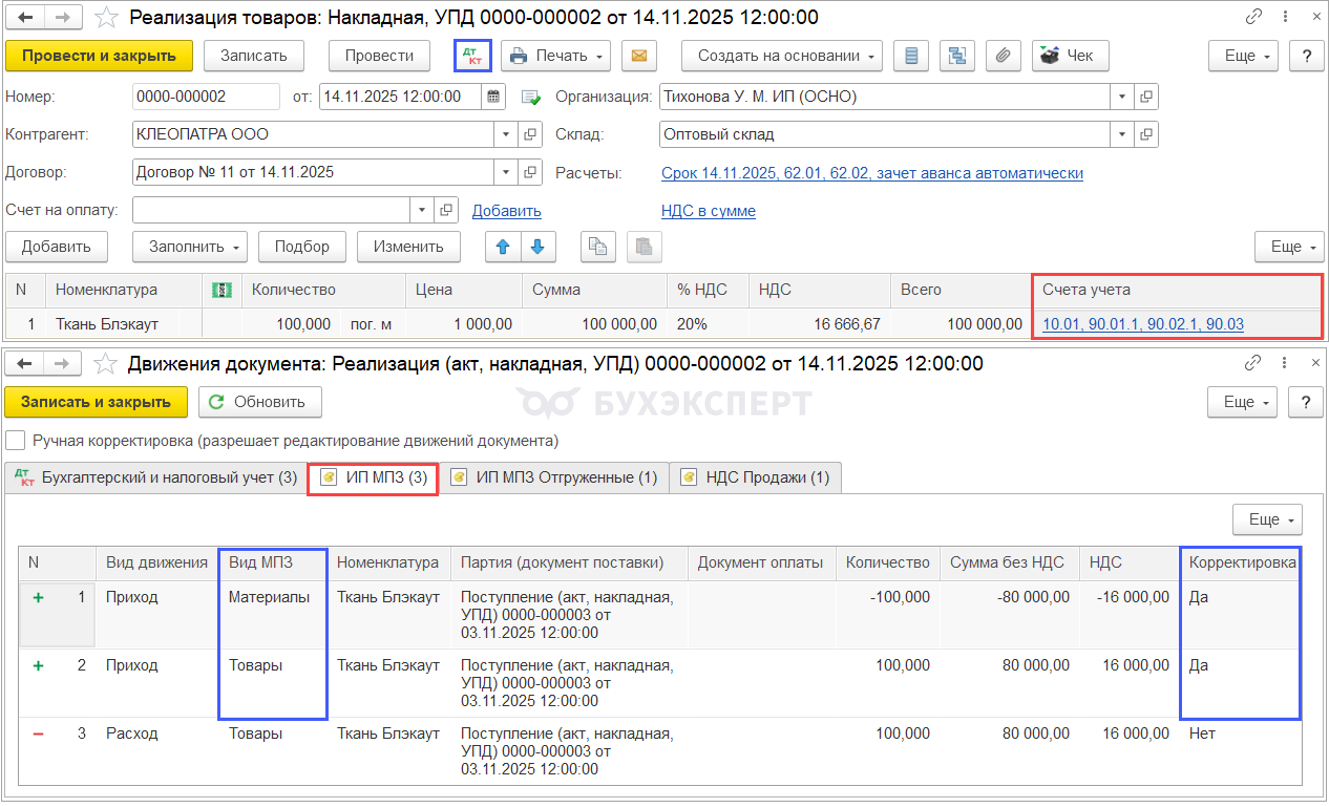The image size is (1329, 806).
Task: Open the related documents hierarchy icon
Action: (x=957, y=56)
